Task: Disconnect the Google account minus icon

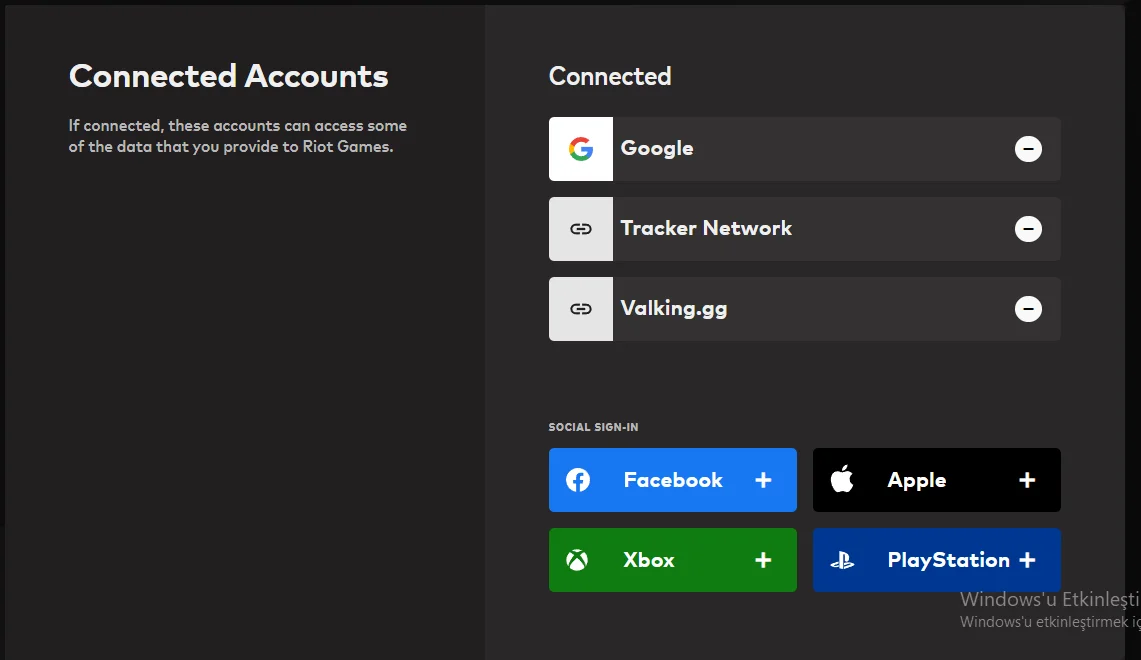Action: (x=1028, y=149)
